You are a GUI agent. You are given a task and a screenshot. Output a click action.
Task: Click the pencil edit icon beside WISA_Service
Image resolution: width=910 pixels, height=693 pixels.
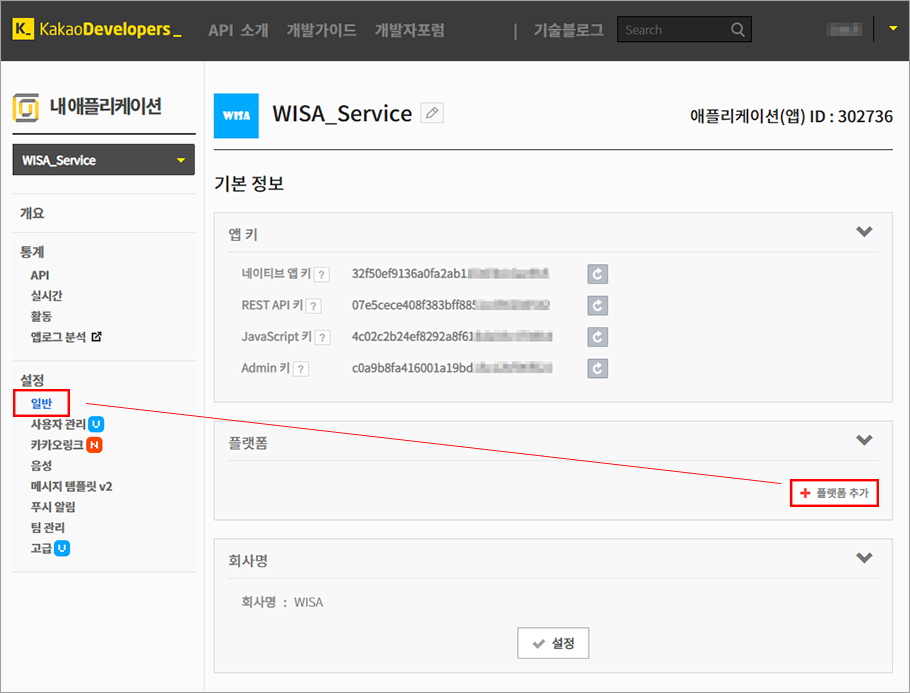432,113
